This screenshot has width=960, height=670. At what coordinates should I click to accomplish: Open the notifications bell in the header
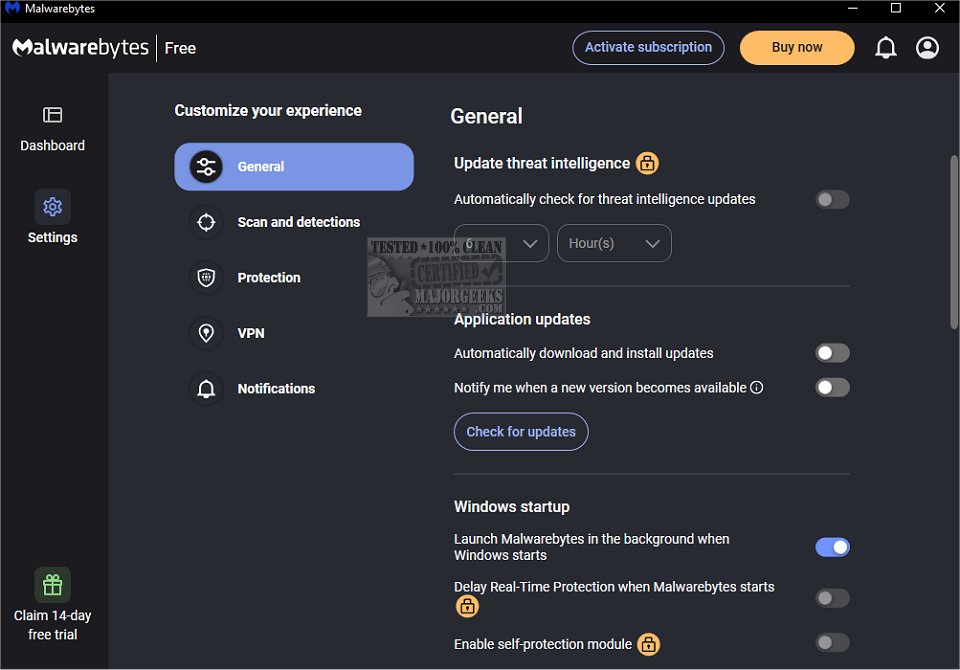click(x=885, y=48)
